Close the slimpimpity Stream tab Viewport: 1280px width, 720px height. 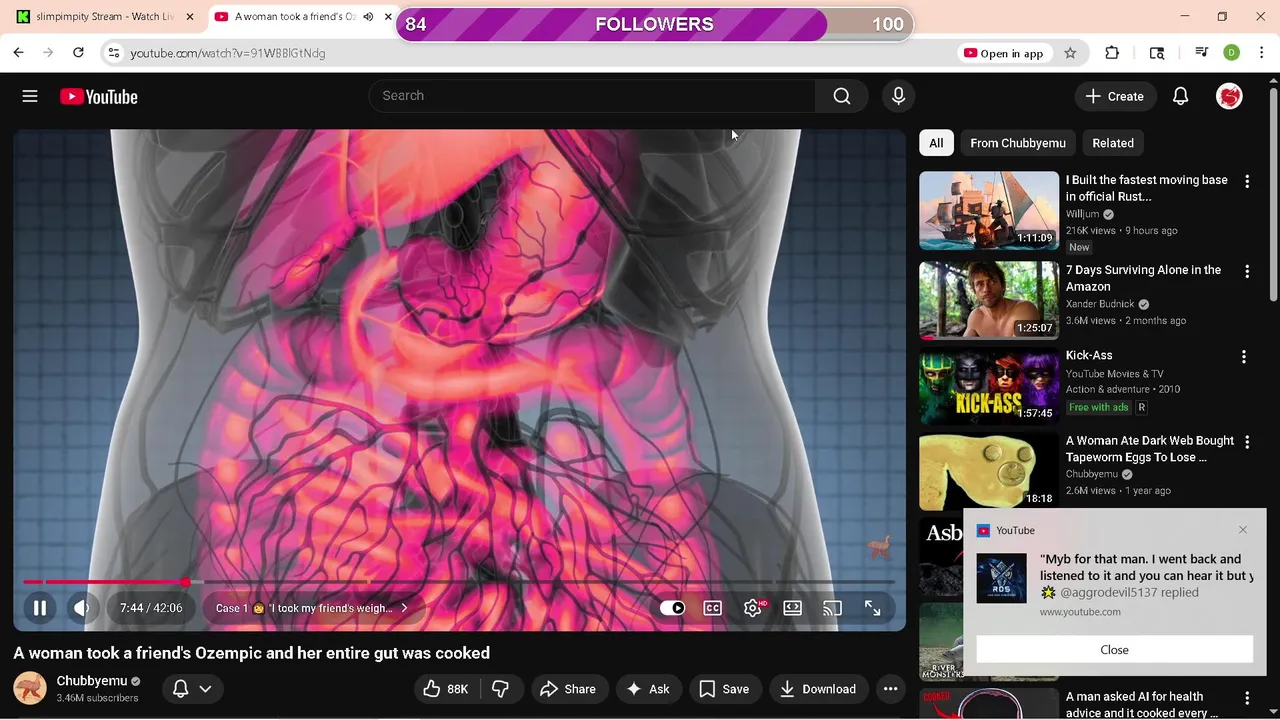click(x=190, y=17)
